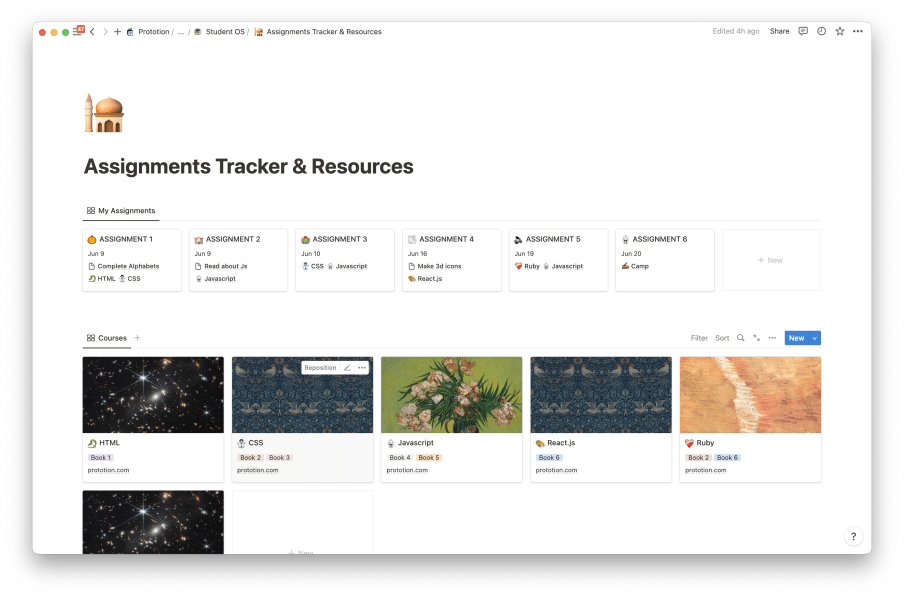Expand Courses database to full page
This screenshot has height=597, width=904.
point(756,338)
